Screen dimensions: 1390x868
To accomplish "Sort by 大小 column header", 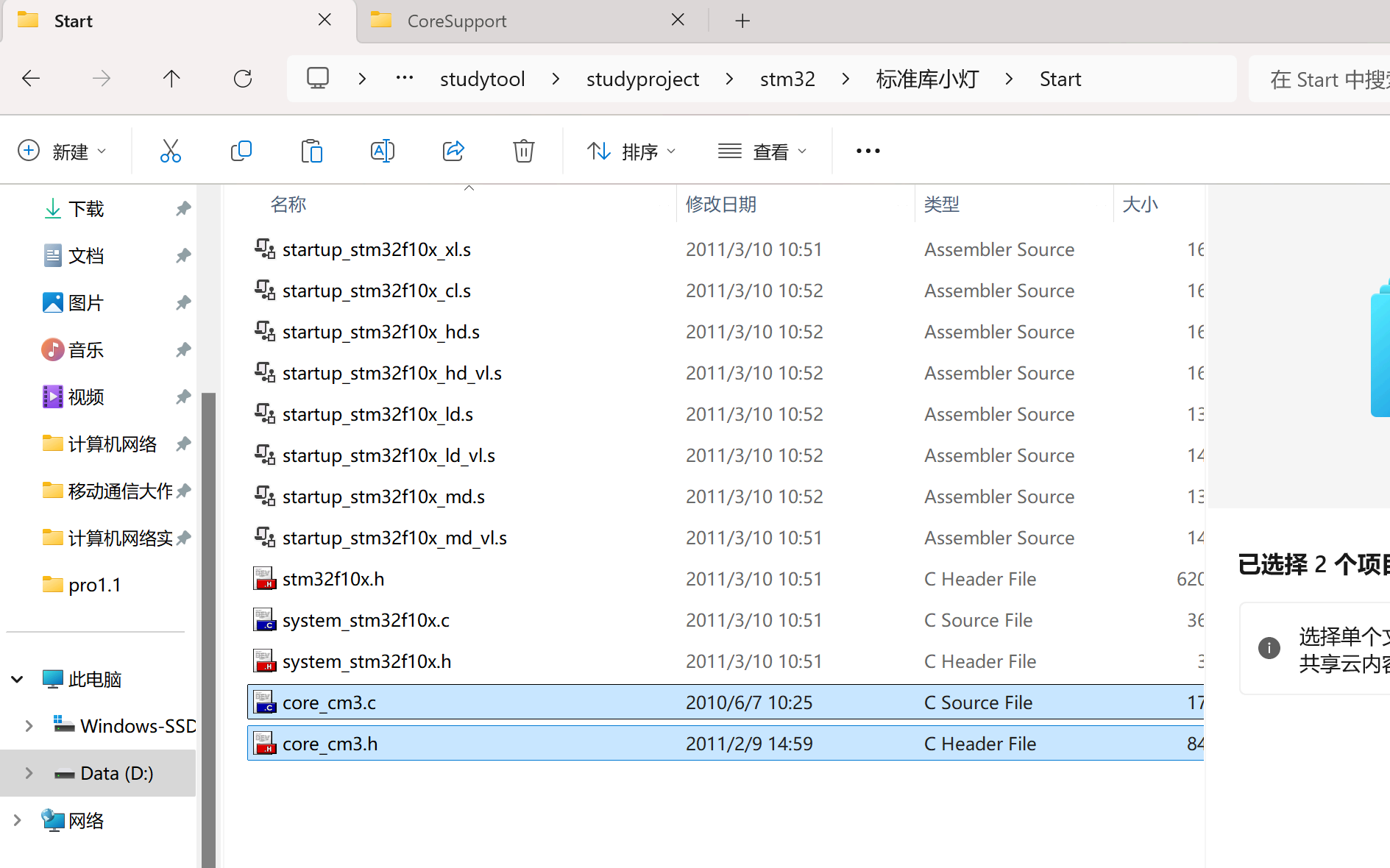I will (x=1140, y=204).
